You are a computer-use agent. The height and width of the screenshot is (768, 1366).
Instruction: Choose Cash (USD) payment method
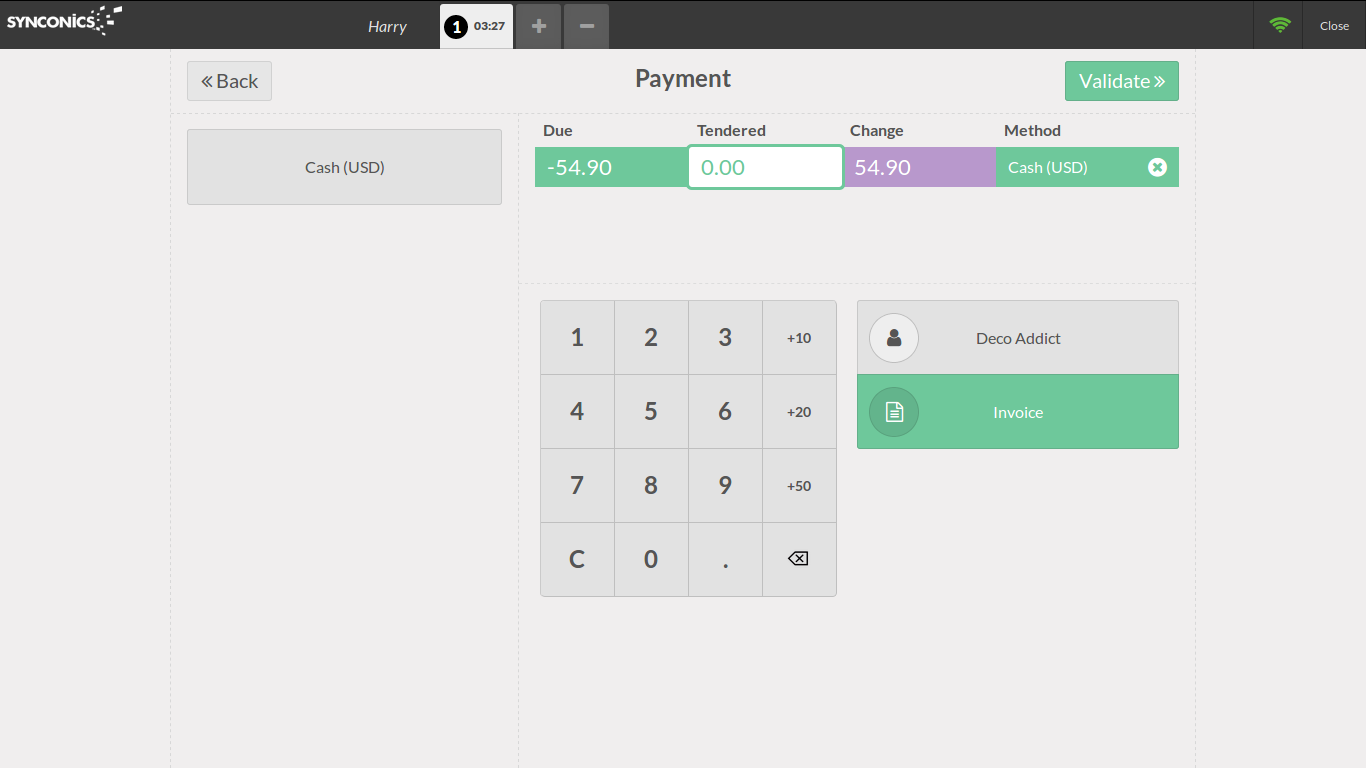coord(344,167)
